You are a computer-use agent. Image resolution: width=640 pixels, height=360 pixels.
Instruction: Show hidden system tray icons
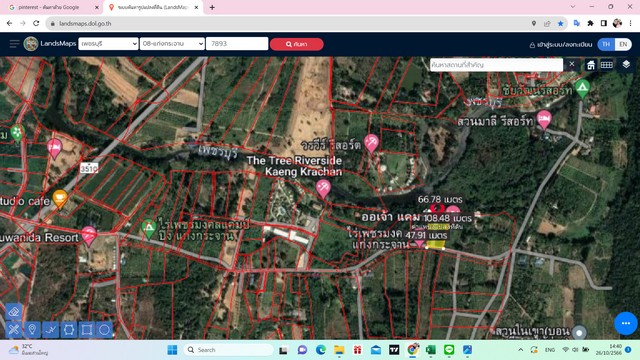tap(520, 350)
